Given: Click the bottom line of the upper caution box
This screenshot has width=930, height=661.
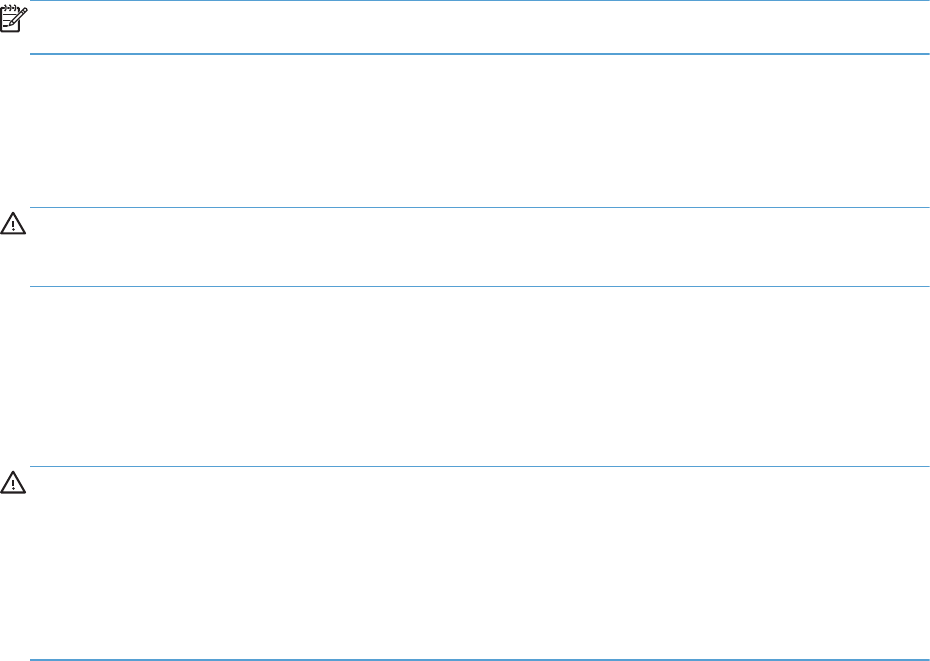Looking at the screenshot, I should [x=475, y=287].
